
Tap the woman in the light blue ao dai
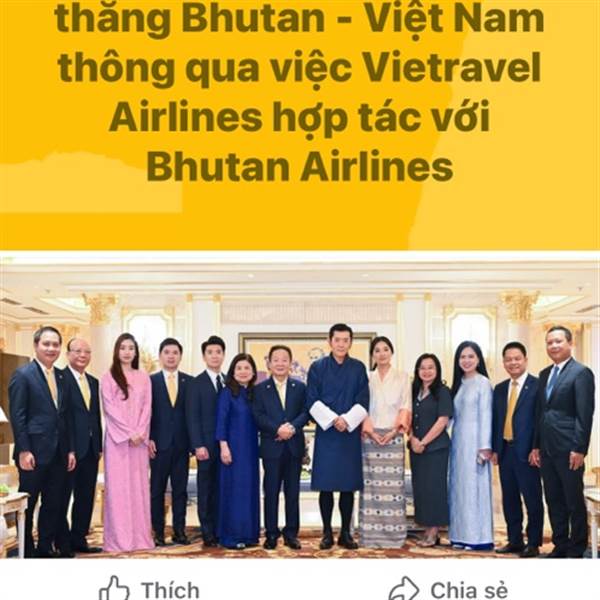(471, 444)
